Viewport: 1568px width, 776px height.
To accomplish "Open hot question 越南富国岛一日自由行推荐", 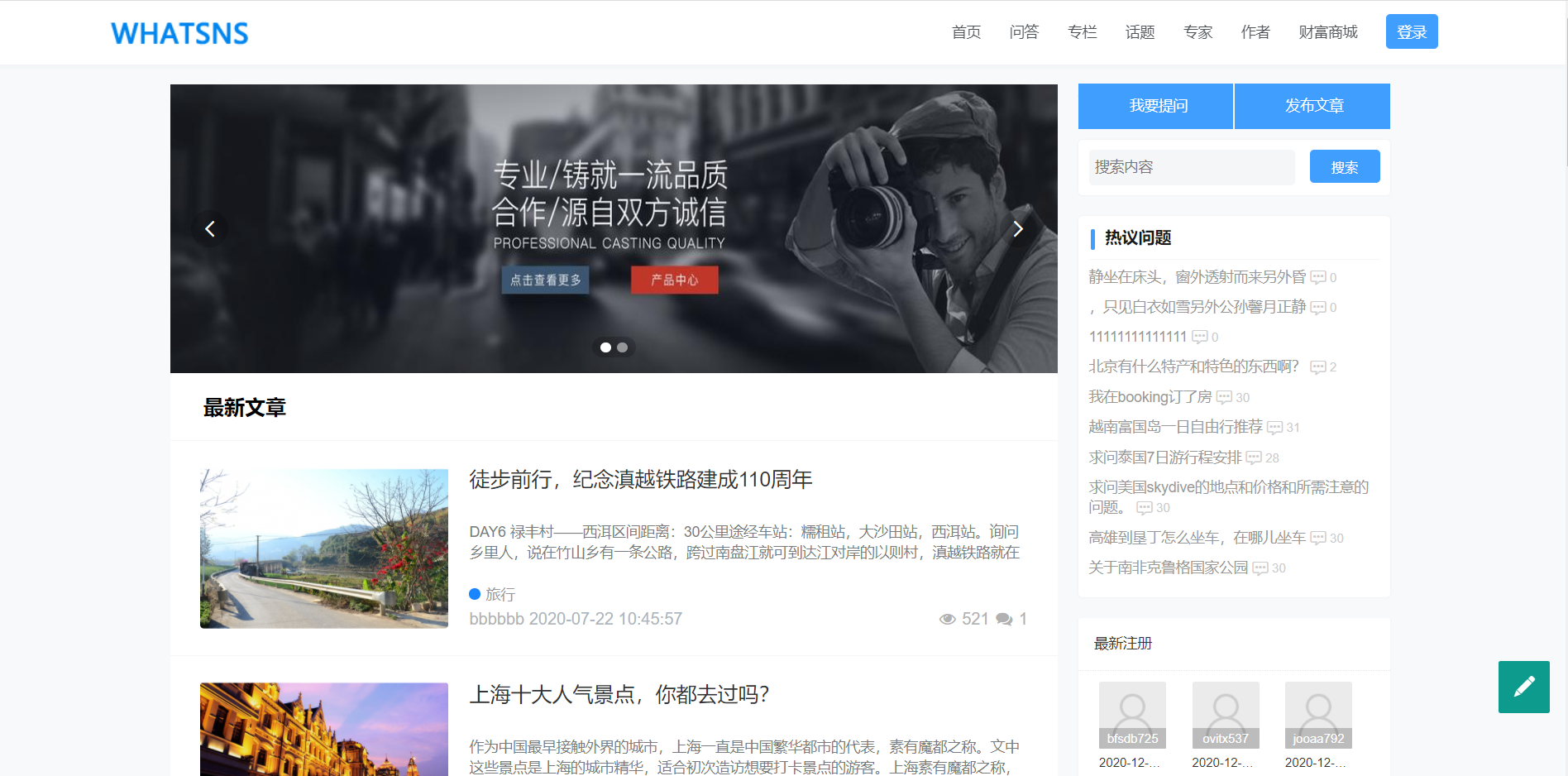I will coord(1175,427).
